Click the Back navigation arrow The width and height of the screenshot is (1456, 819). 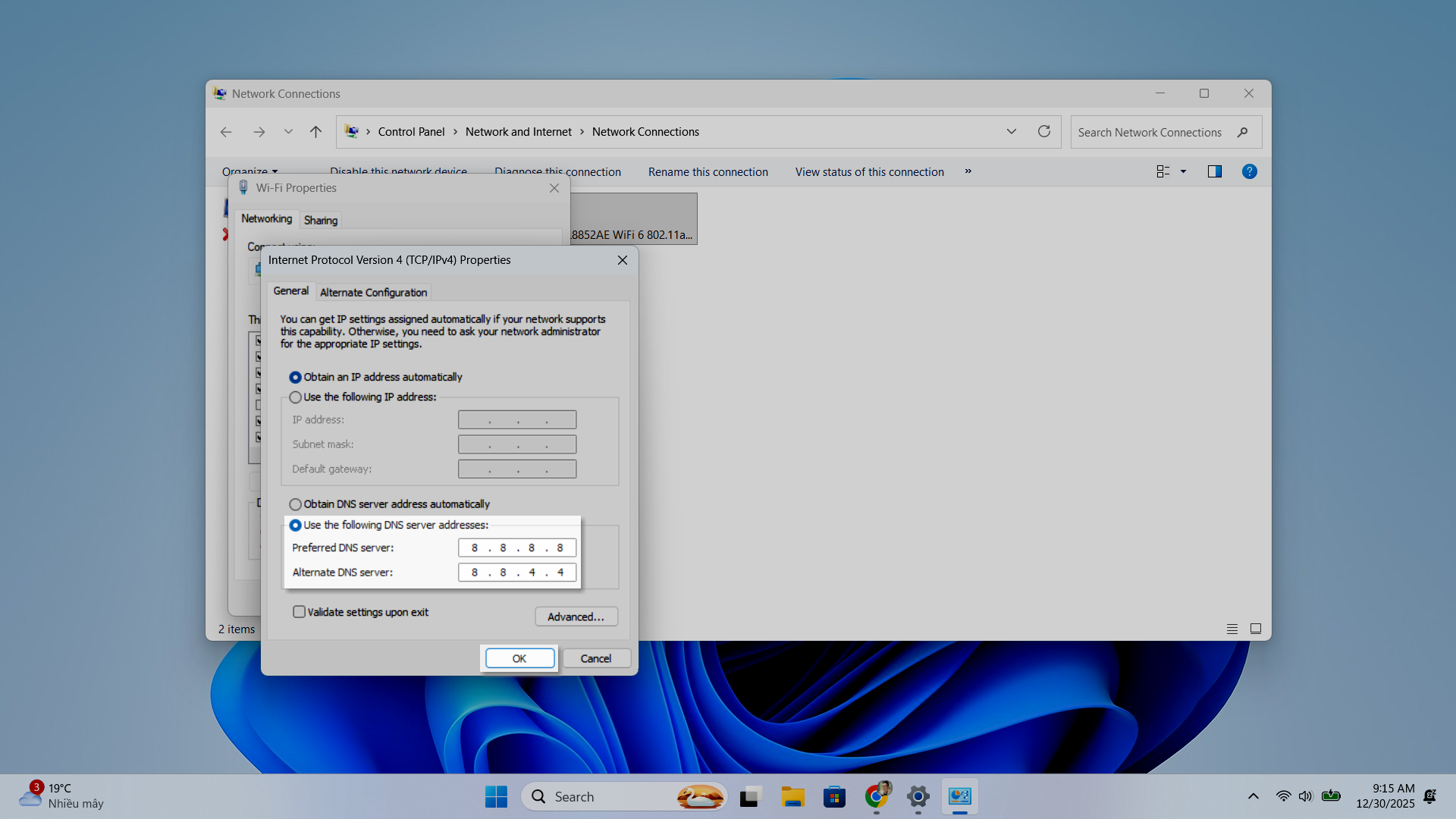[x=226, y=132]
